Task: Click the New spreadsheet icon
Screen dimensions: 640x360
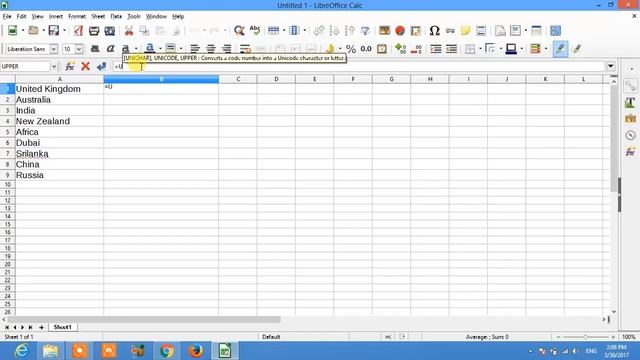Action: (x=13, y=31)
